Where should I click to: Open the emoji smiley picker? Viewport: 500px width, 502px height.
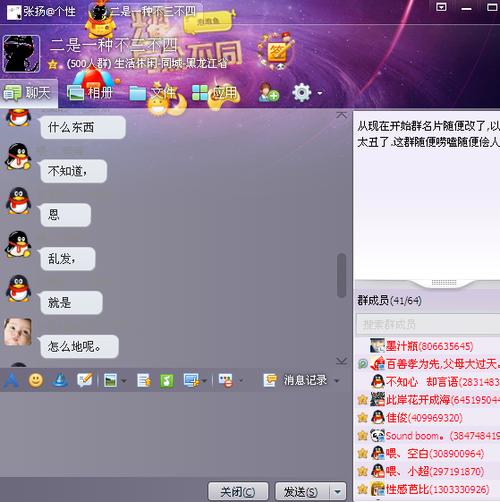pos(36,380)
